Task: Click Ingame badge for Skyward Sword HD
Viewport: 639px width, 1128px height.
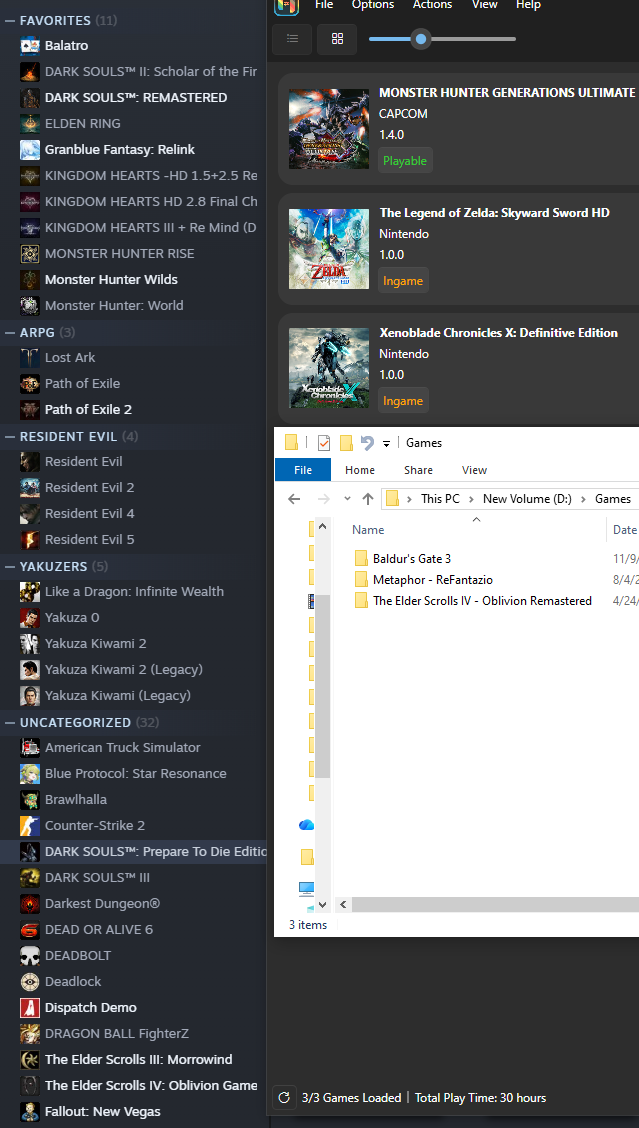Action: (403, 281)
